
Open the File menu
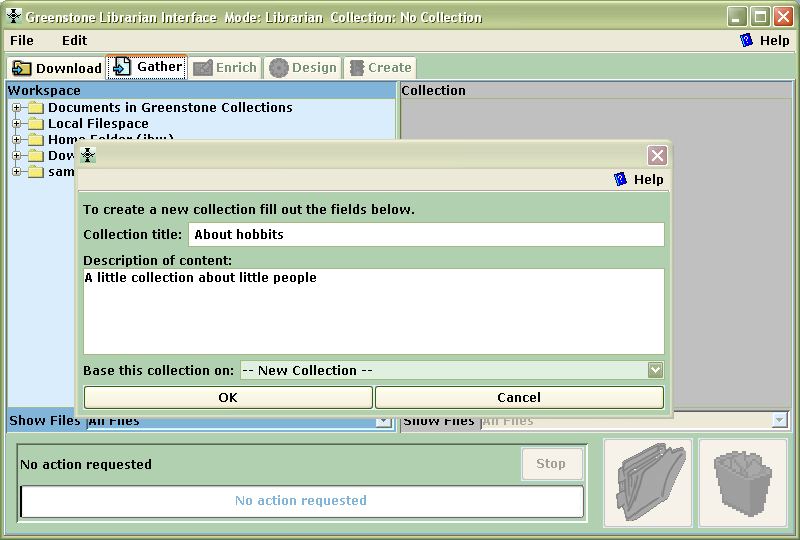click(22, 40)
